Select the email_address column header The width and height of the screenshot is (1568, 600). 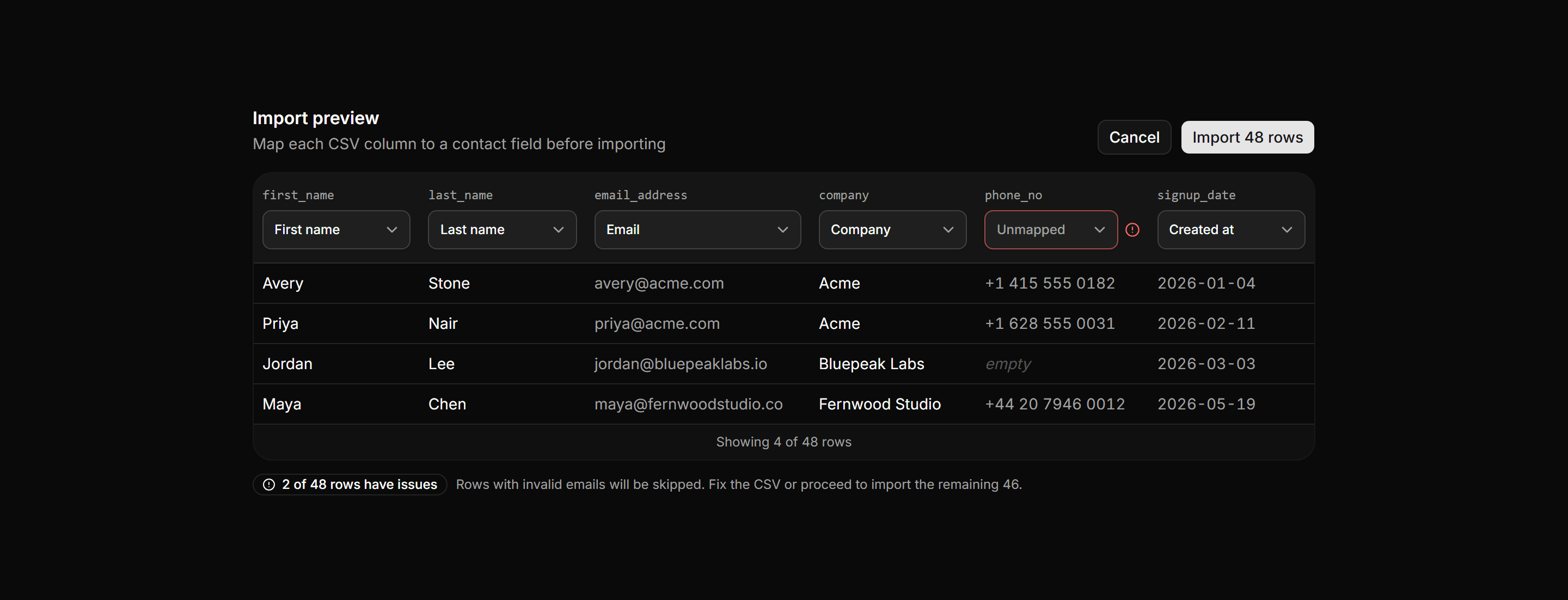tap(640, 195)
